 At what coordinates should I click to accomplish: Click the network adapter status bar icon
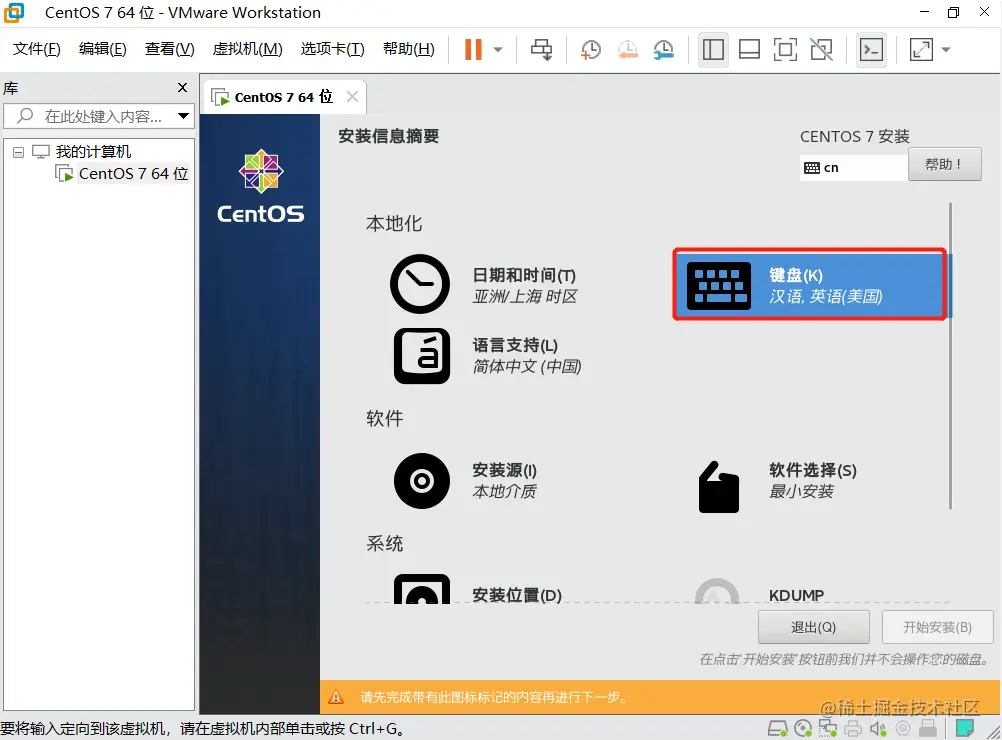[x=828, y=728]
